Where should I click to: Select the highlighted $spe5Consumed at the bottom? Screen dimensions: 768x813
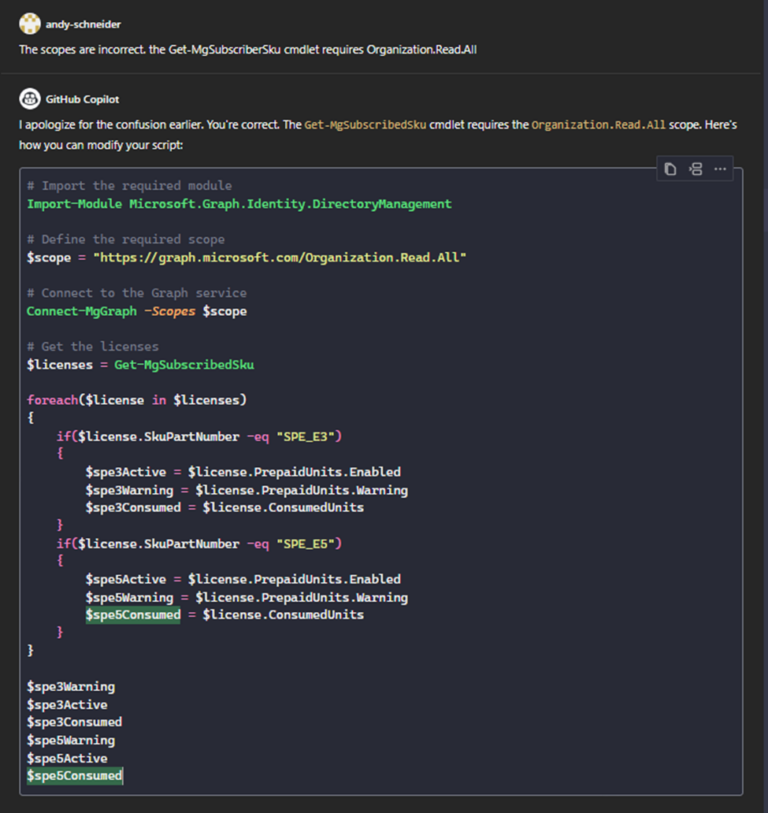pos(74,775)
